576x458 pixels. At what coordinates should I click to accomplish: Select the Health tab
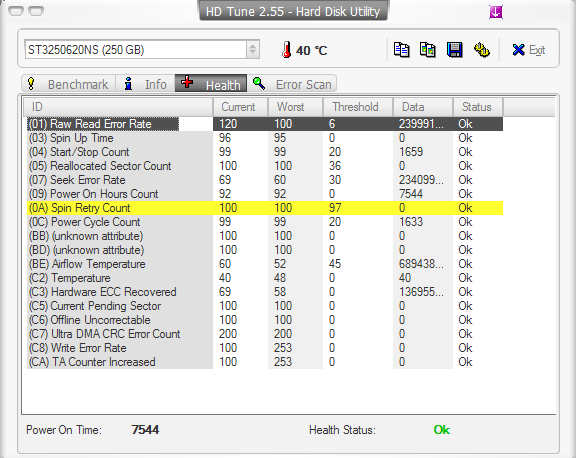pos(211,83)
